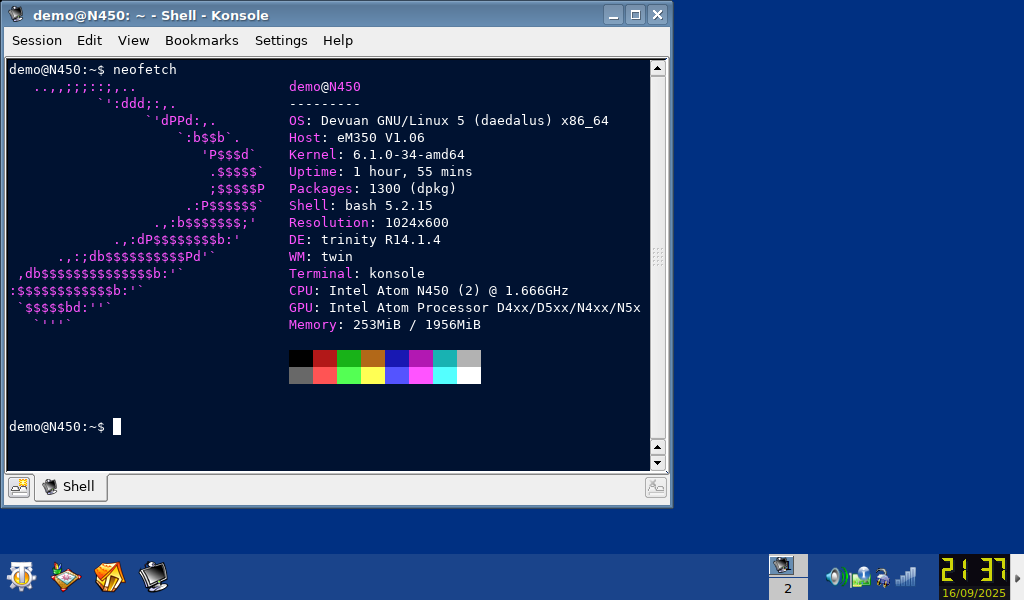
Task: Maximize the Konsole window
Action: point(635,15)
